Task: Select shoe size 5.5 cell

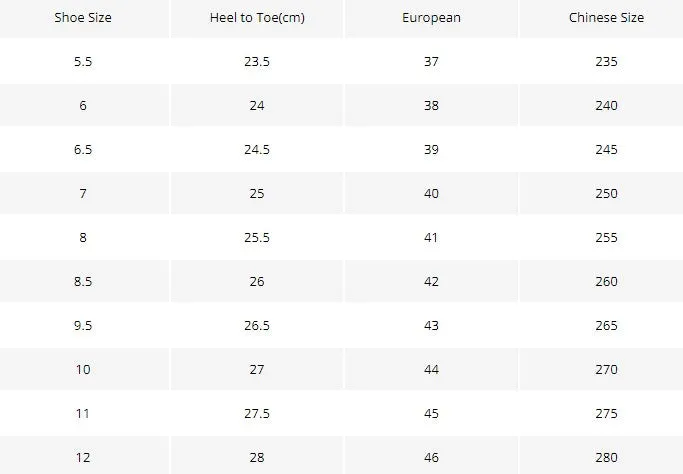Action: point(83,61)
